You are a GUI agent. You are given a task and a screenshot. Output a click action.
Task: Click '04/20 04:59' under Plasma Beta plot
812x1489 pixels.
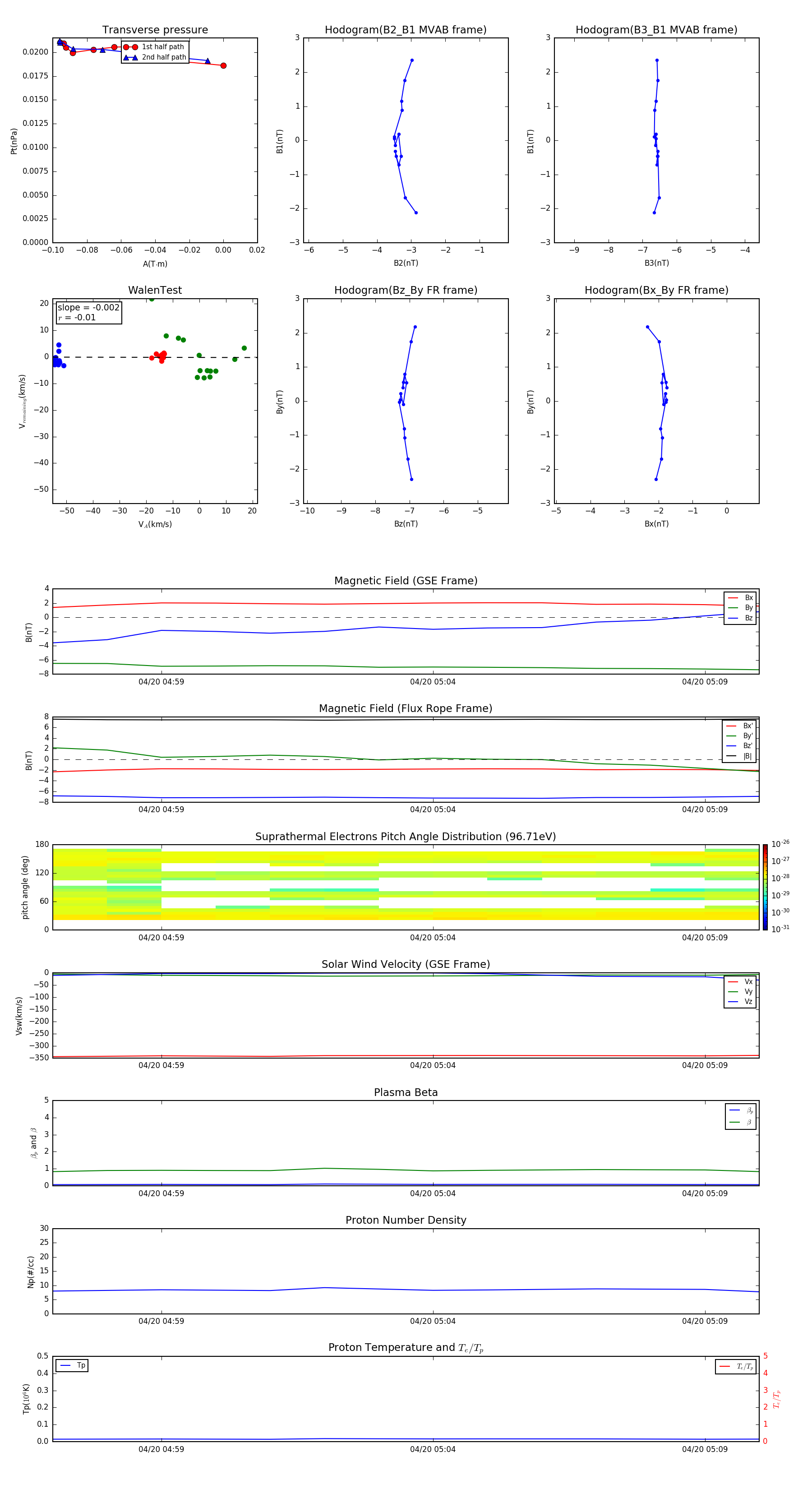point(161,1193)
